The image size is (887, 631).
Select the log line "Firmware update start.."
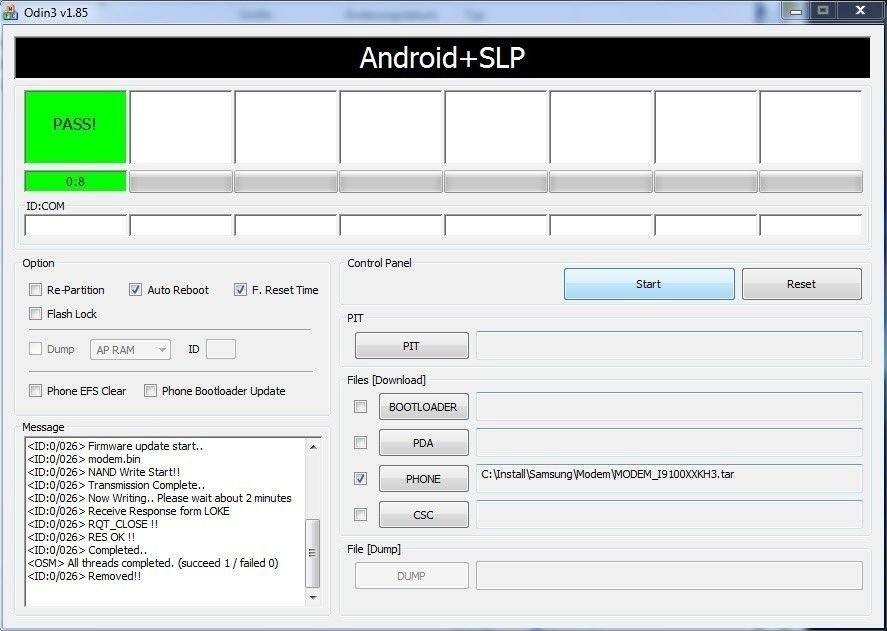(115, 446)
